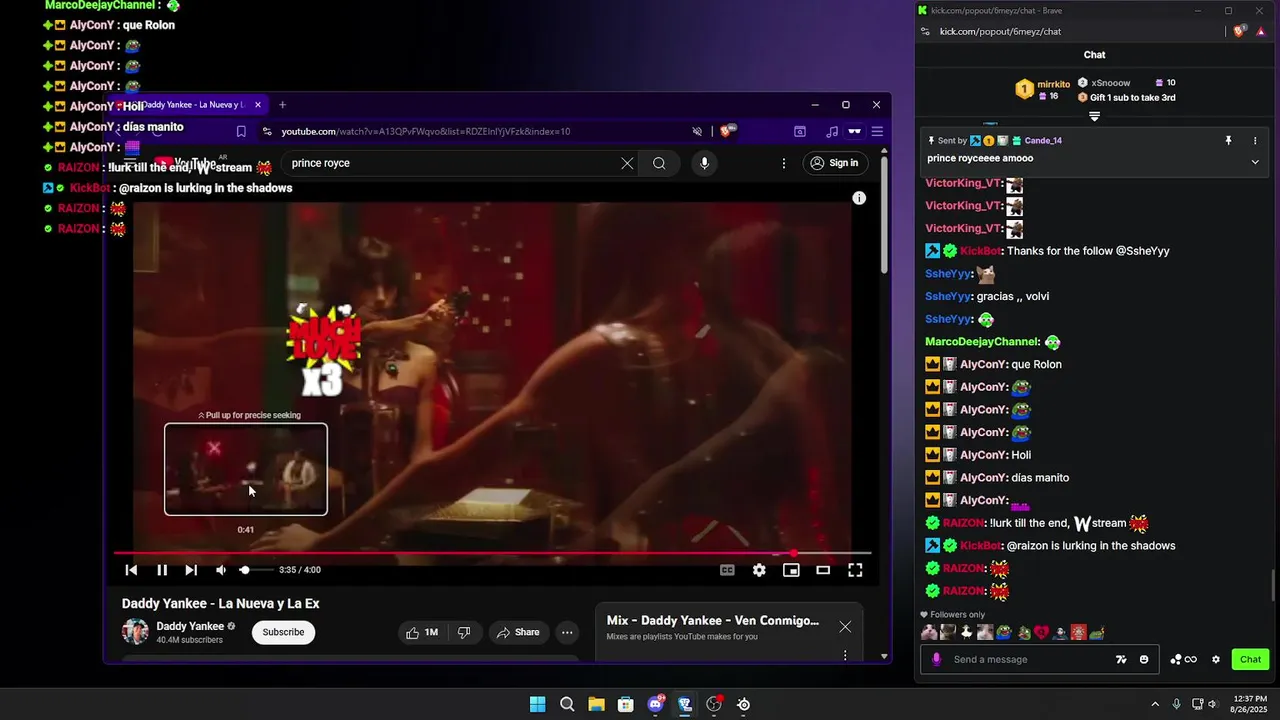Subscribe to Daddy Yankee channel
Viewport: 1280px width, 720px height.
click(283, 632)
